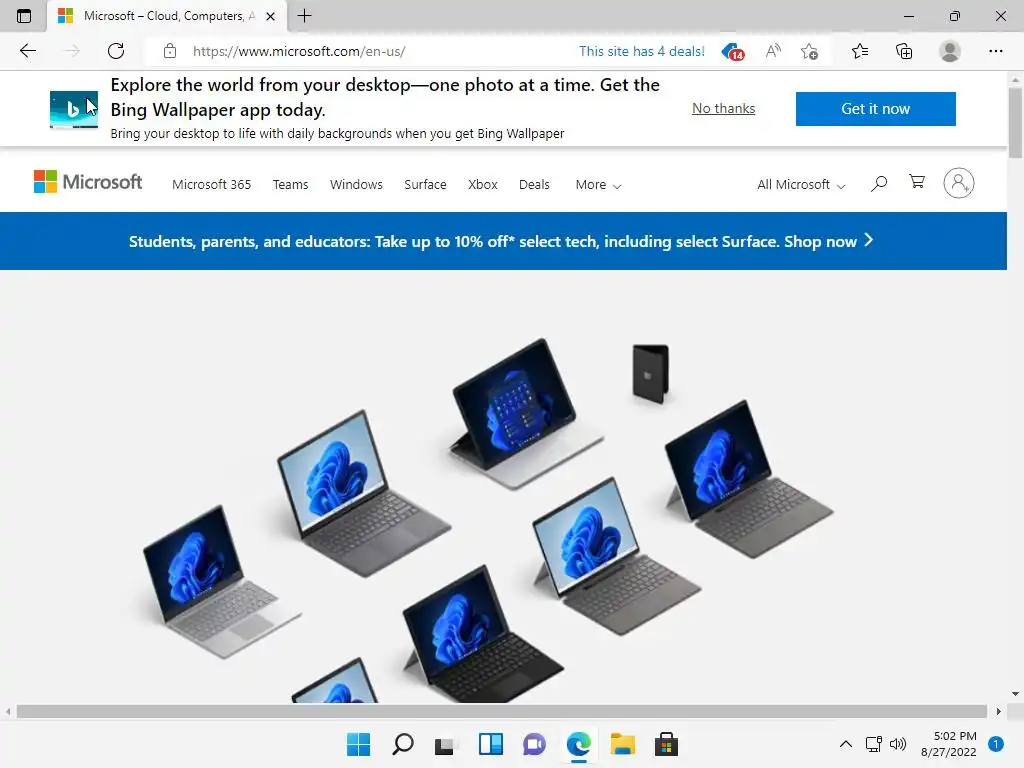Open the network tray icon
Viewport: 1024px width, 768px height.
874,744
